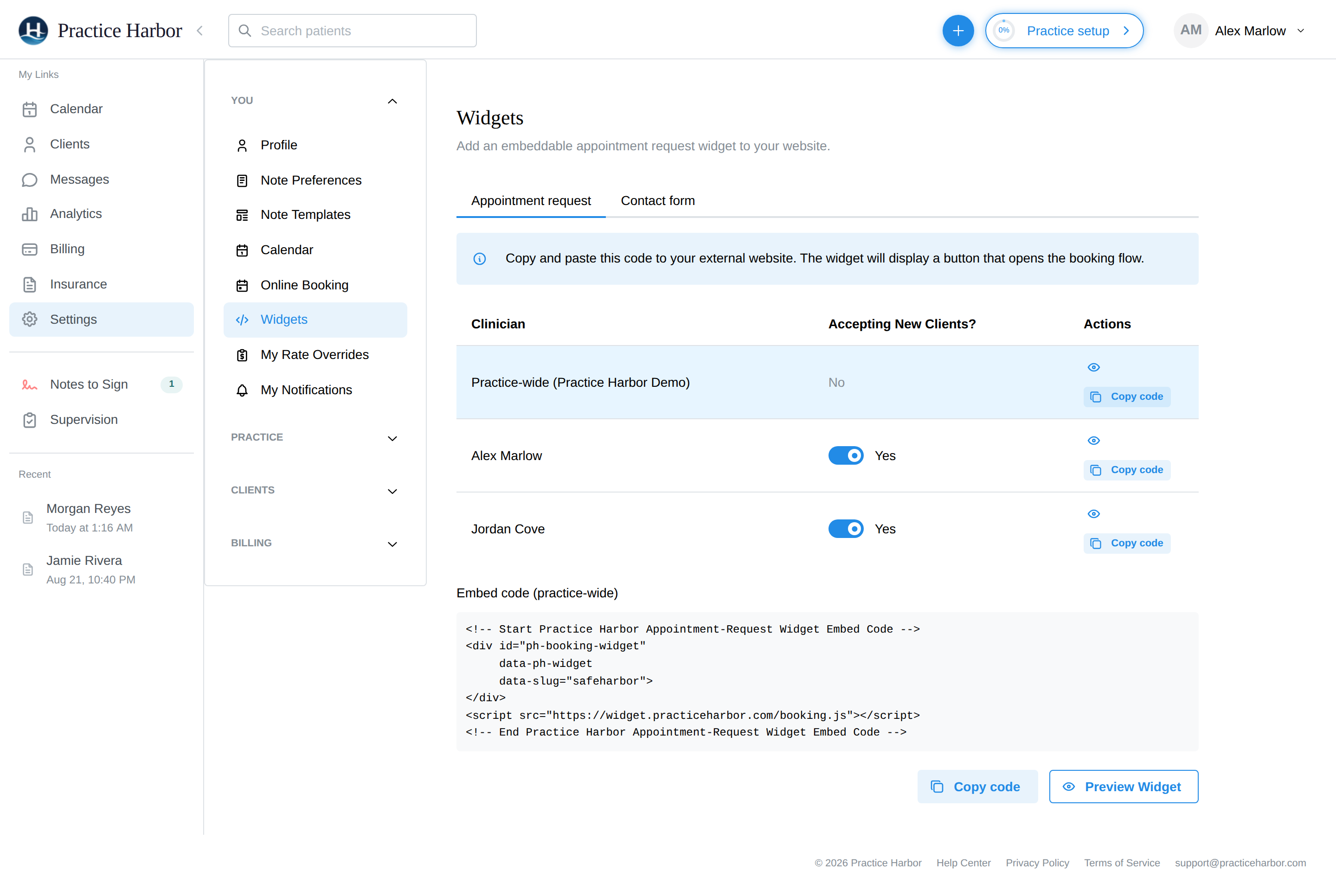This screenshot has height=896, width=1336.
Task: Click the Practice Harbor logo icon
Action: (x=33, y=30)
